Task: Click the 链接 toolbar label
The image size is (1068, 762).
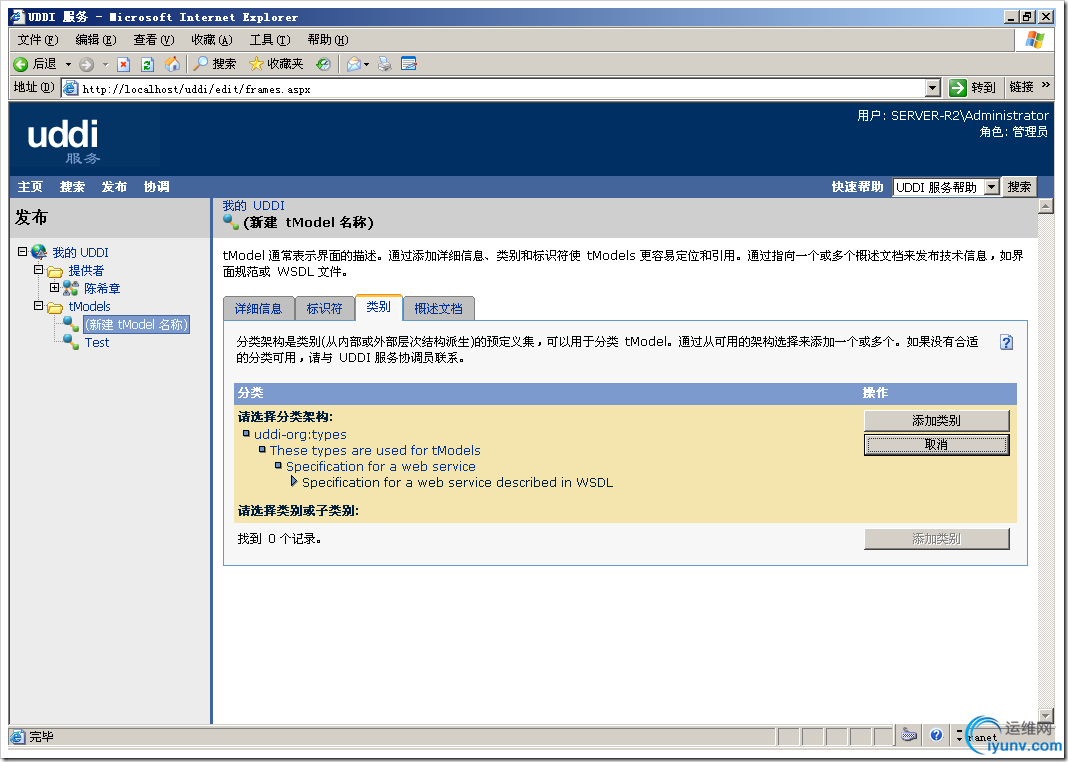Action: click(1022, 86)
